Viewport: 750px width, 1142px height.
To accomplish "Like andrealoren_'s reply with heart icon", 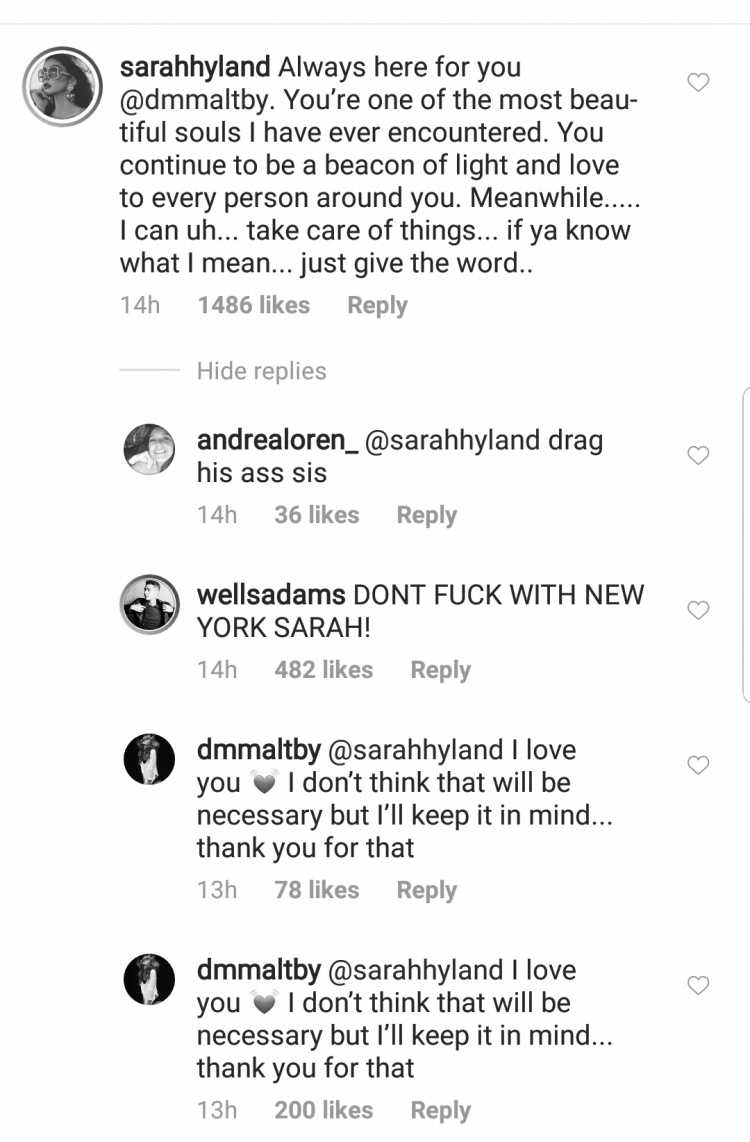I will point(698,455).
